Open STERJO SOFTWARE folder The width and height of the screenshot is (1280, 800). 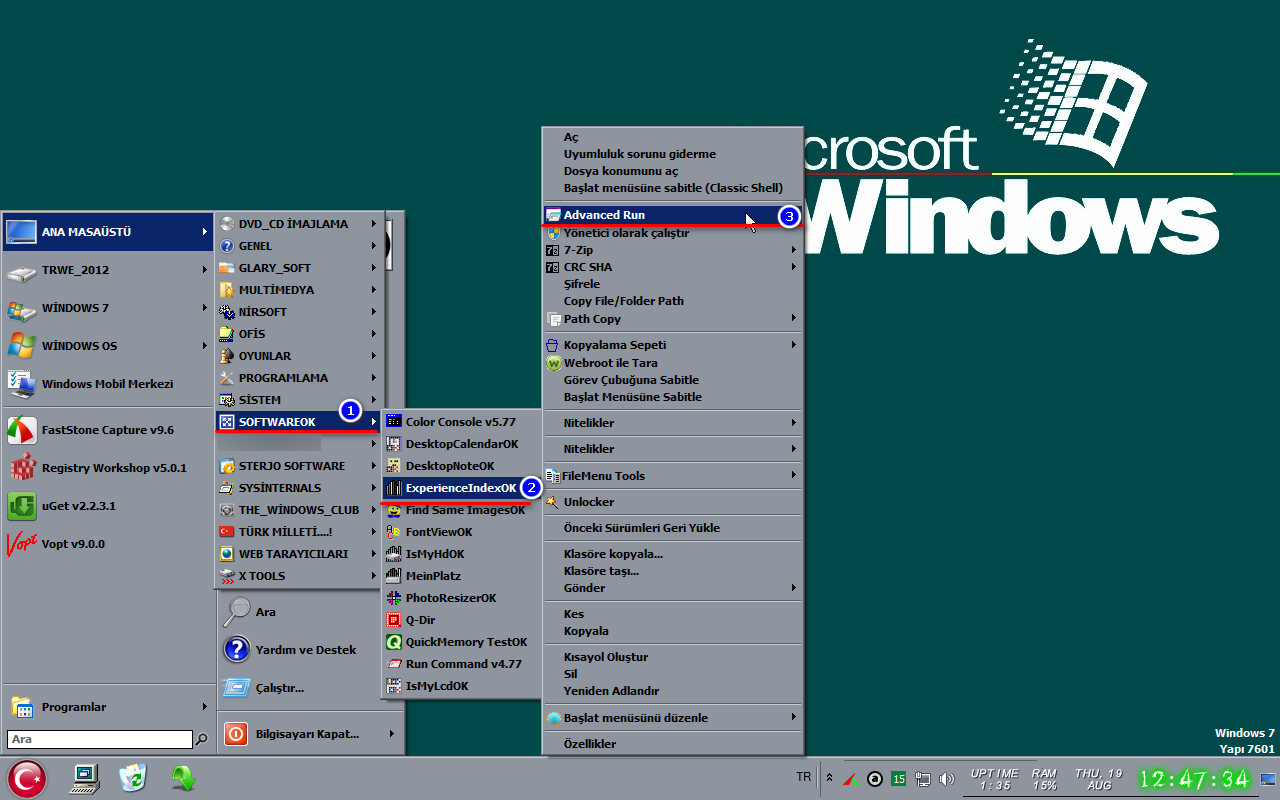point(300,466)
